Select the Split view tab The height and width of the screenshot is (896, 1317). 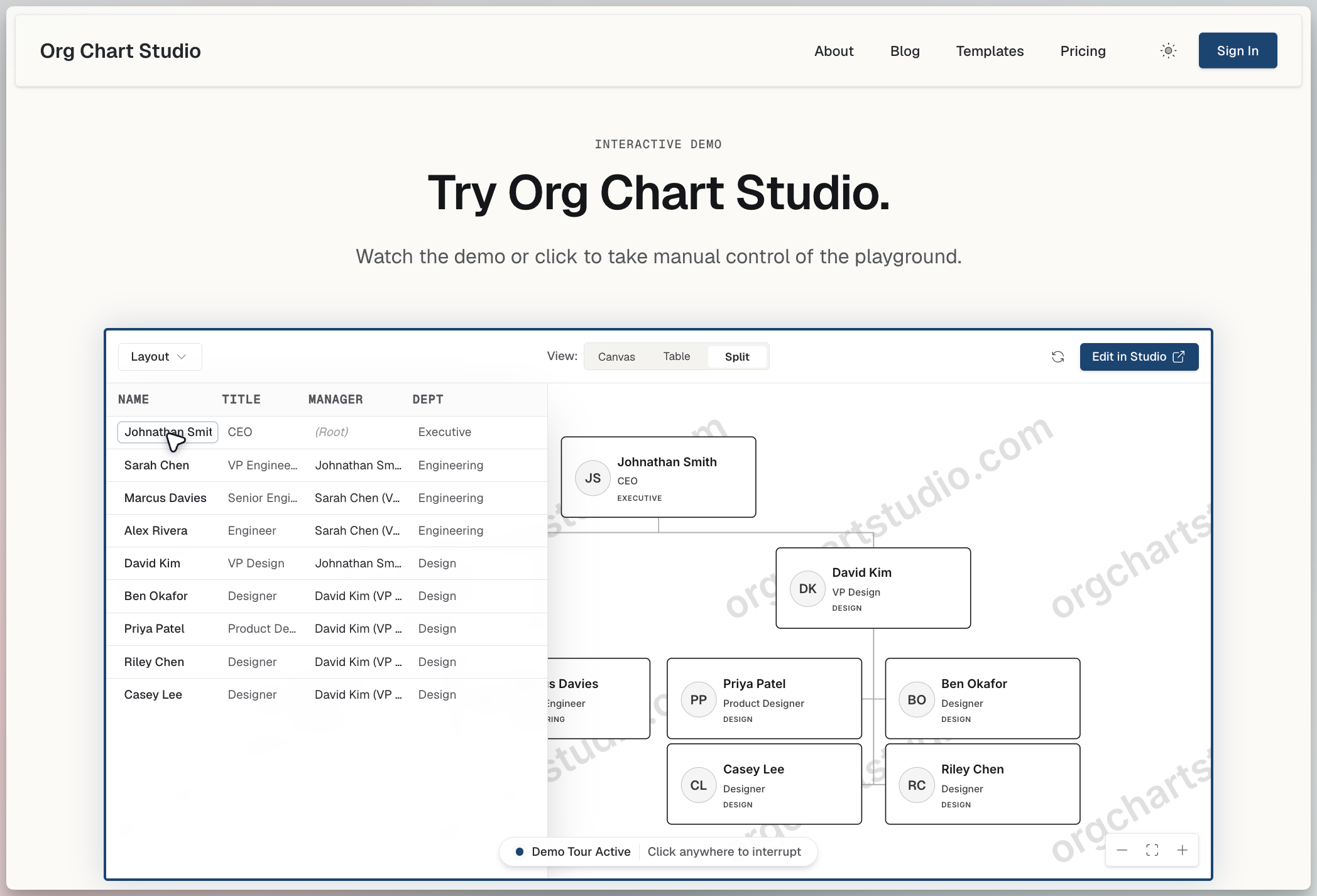pos(737,357)
